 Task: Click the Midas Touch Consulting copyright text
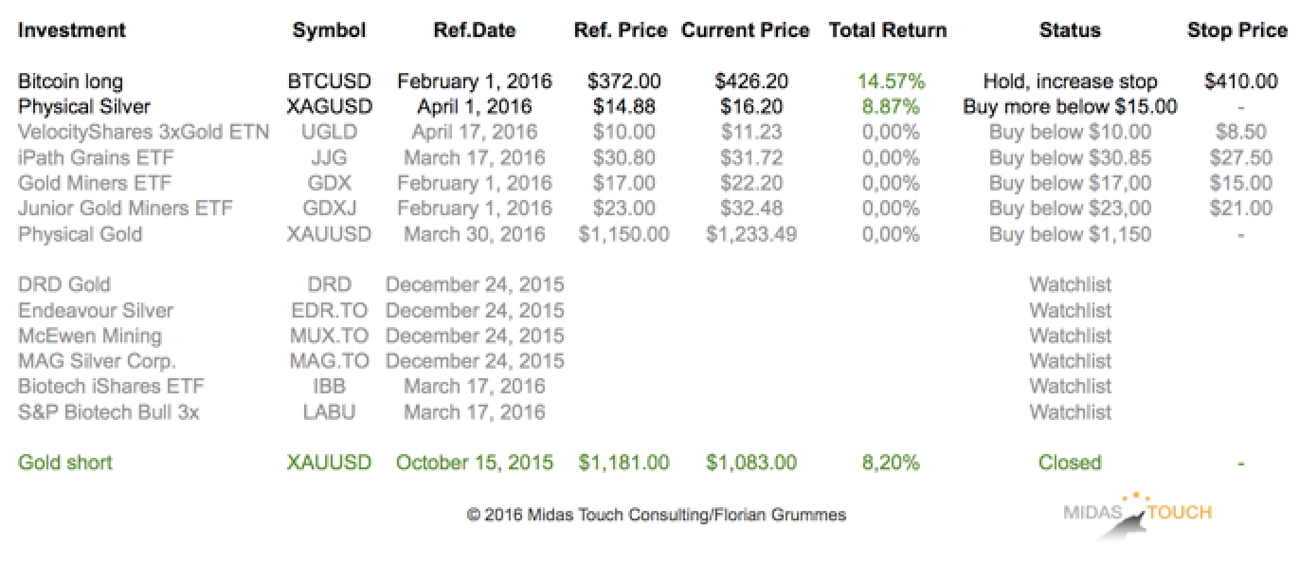coord(656,516)
